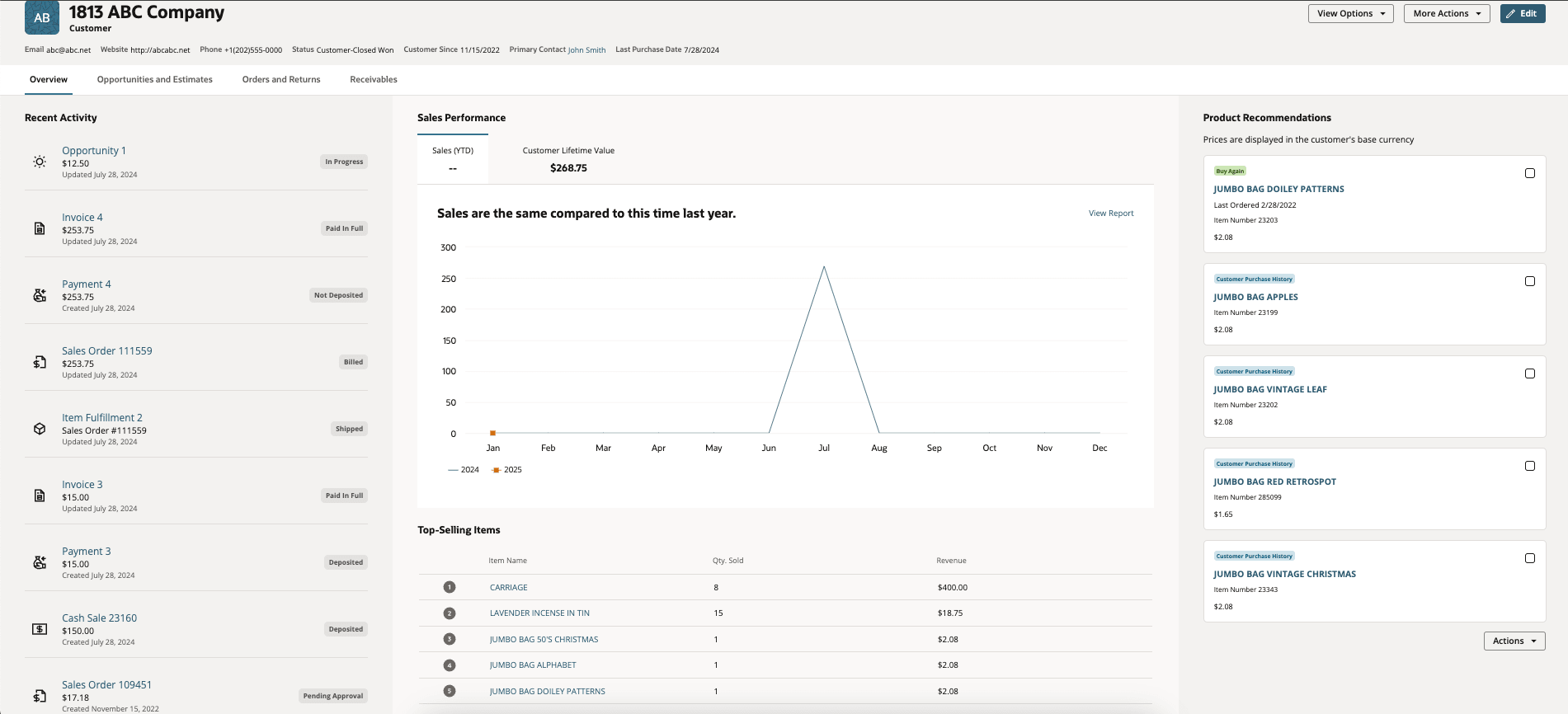
Task: Click the Invoice 3 document icon
Action: pos(40,496)
